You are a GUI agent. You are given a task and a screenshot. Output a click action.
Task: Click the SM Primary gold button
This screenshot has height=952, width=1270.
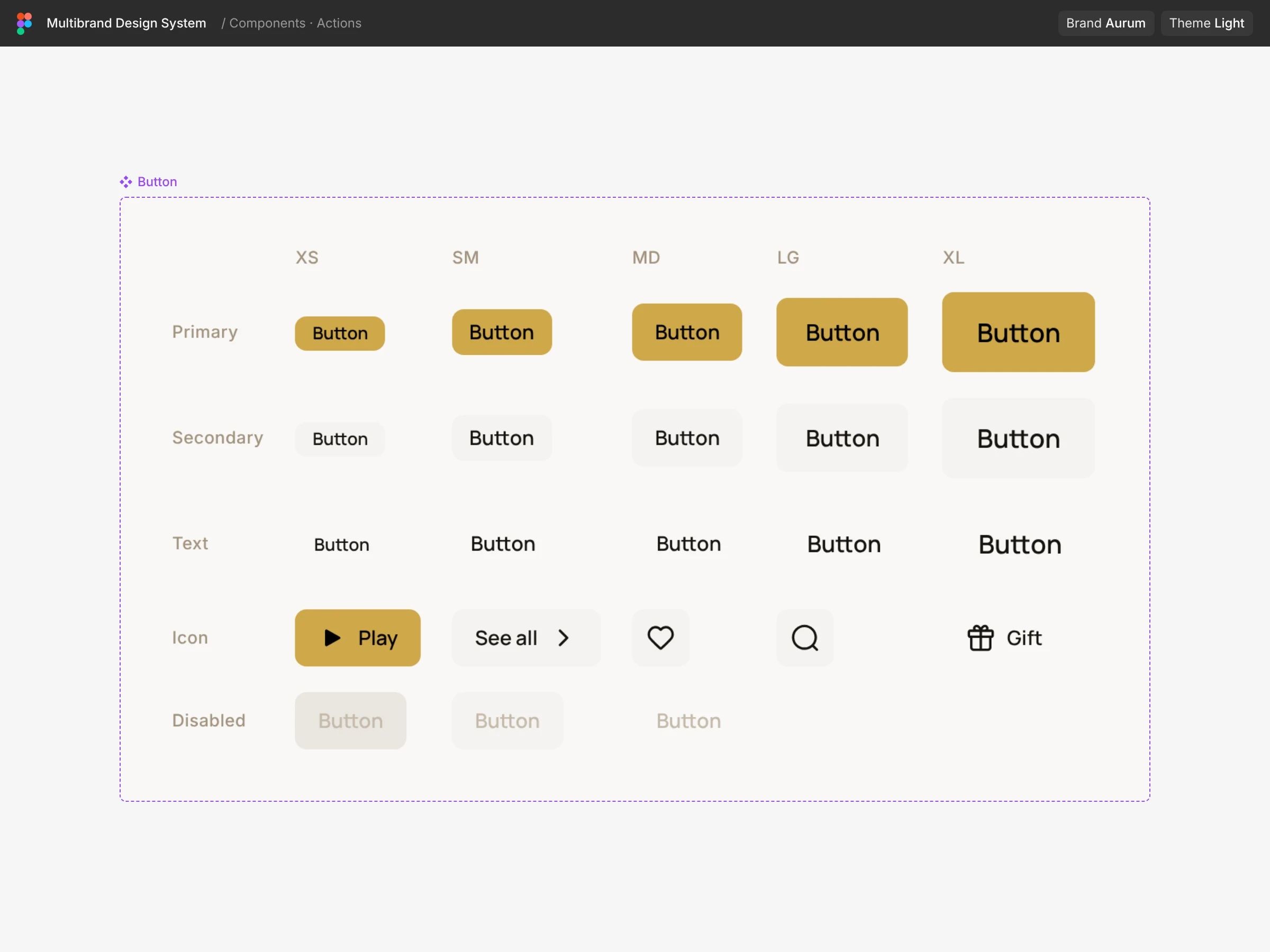coord(502,332)
